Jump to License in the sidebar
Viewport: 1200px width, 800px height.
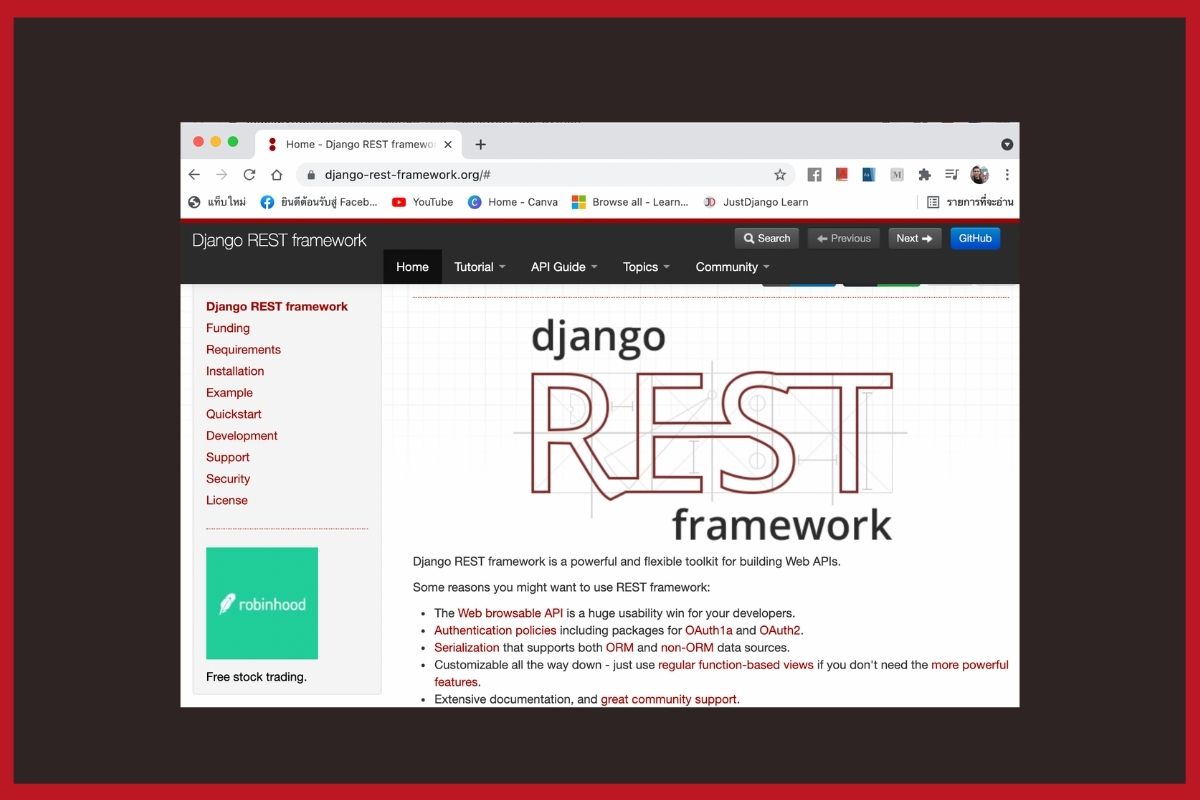pos(227,500)
